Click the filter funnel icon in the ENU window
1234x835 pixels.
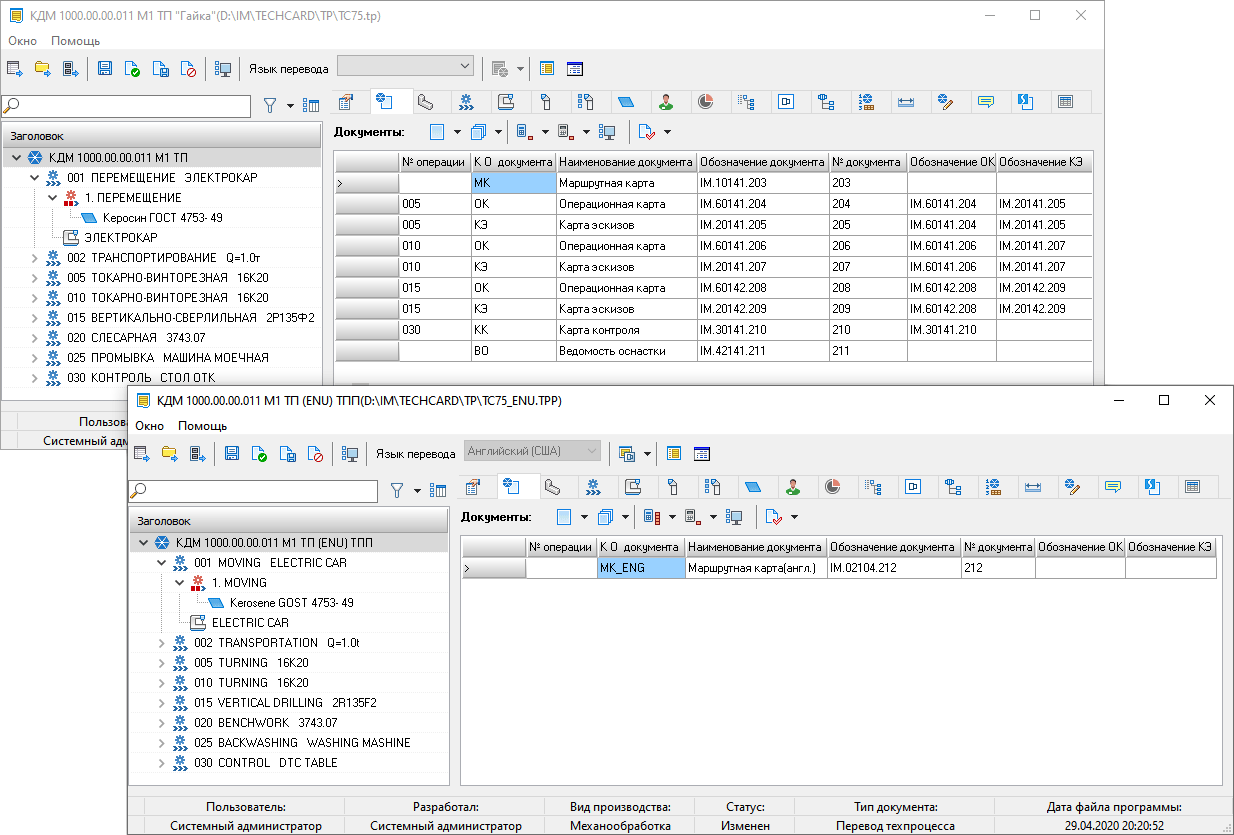397,490
